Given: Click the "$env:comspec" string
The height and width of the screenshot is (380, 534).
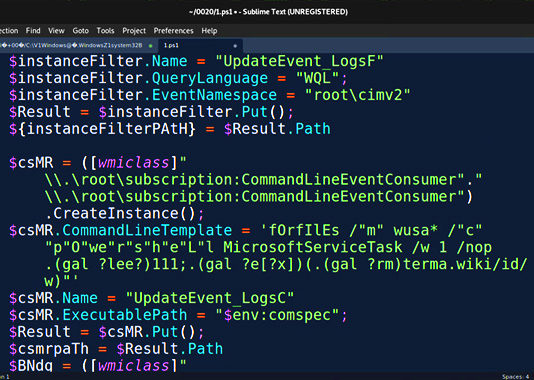Looking at the screenshot, I should click(277, 315).
